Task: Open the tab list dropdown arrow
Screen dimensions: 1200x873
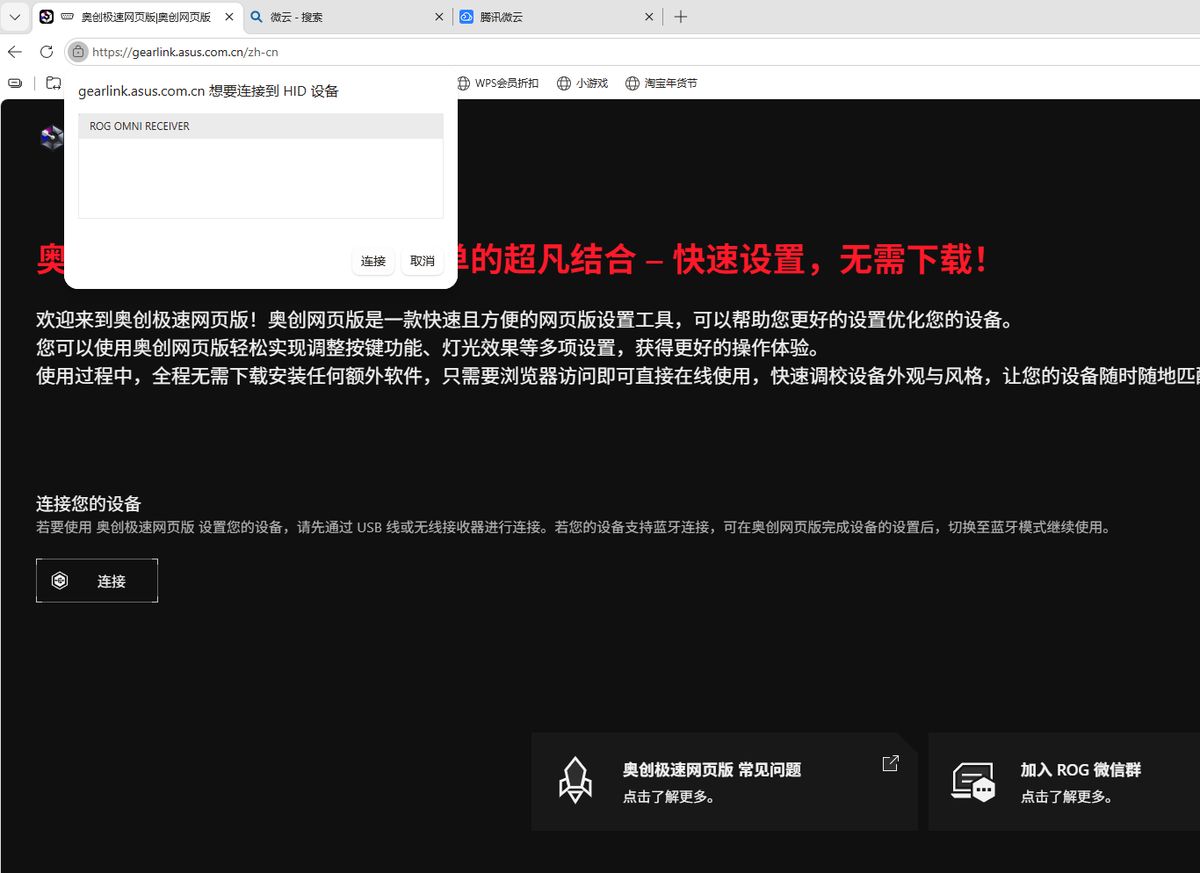Action: pos(15,17)
